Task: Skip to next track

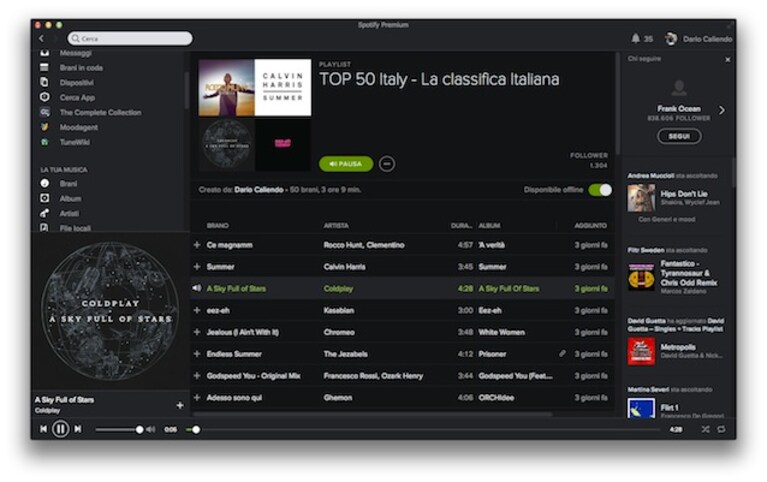Action: (78, 429)
